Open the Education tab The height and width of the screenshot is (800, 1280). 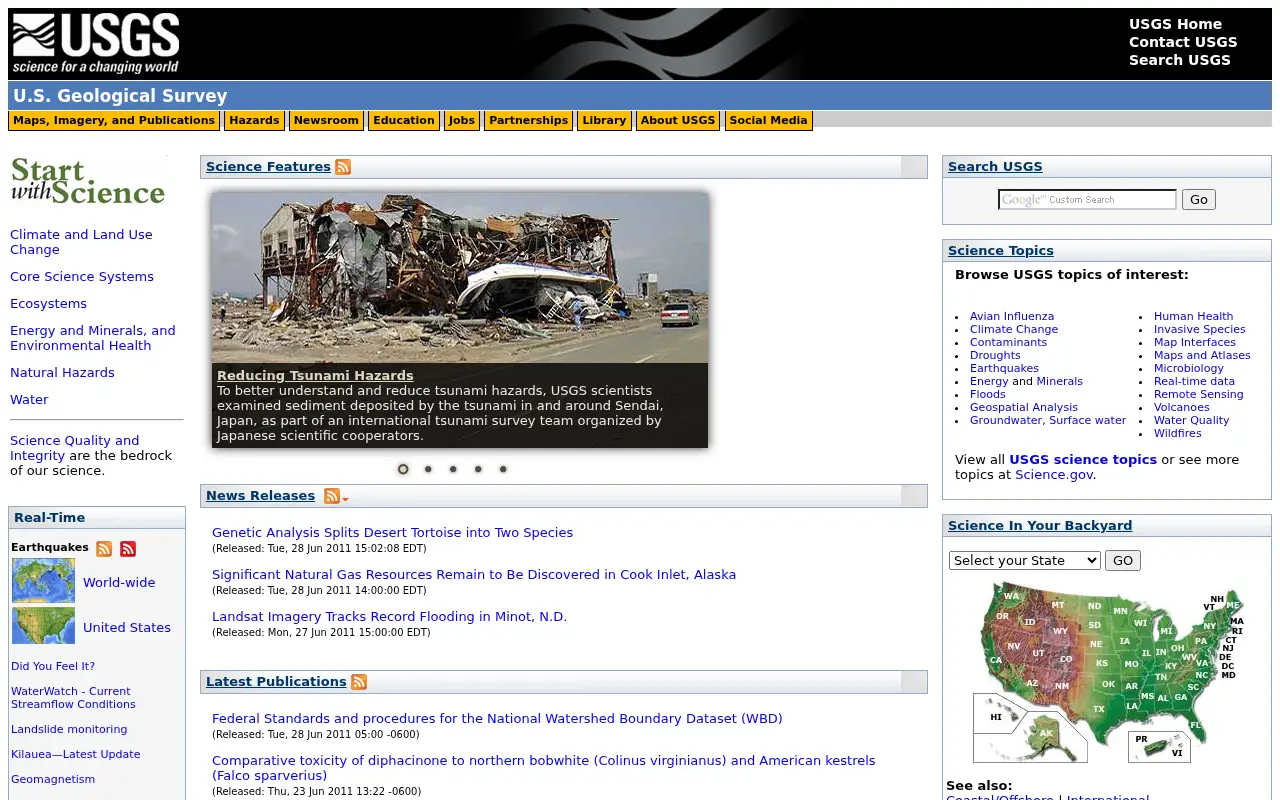(404, 121)
